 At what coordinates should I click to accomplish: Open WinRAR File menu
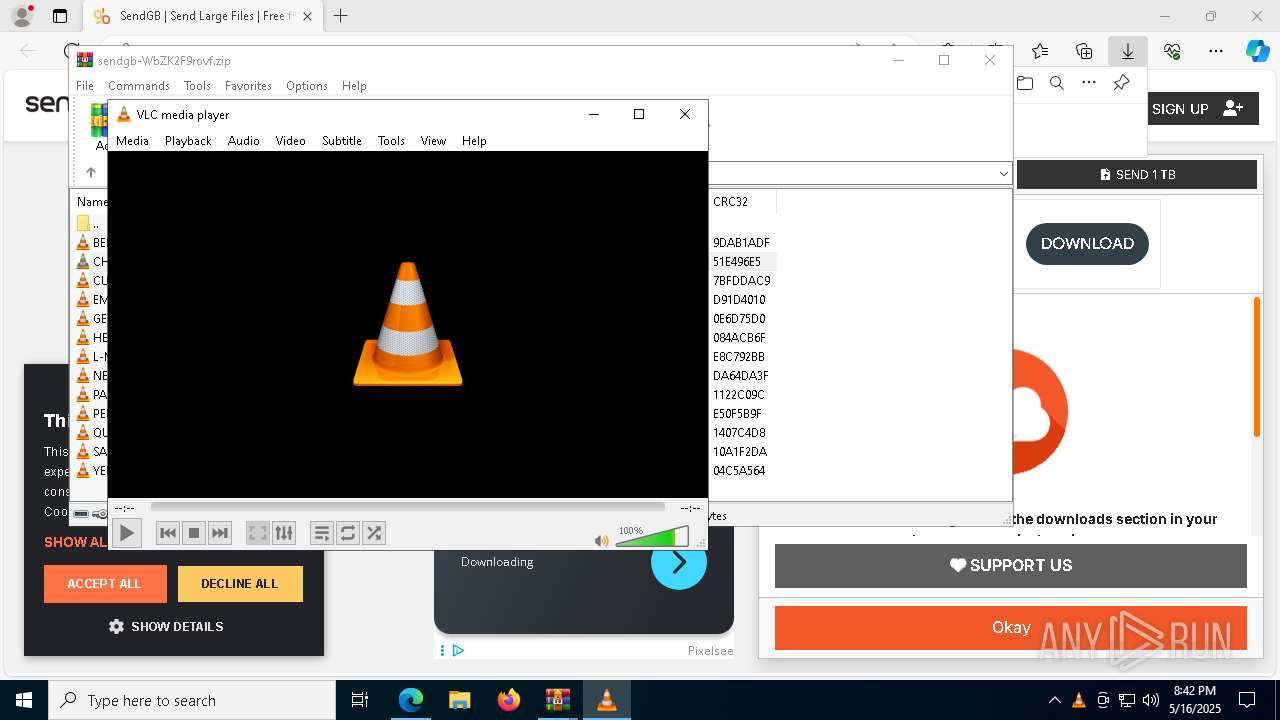point(85,86)
